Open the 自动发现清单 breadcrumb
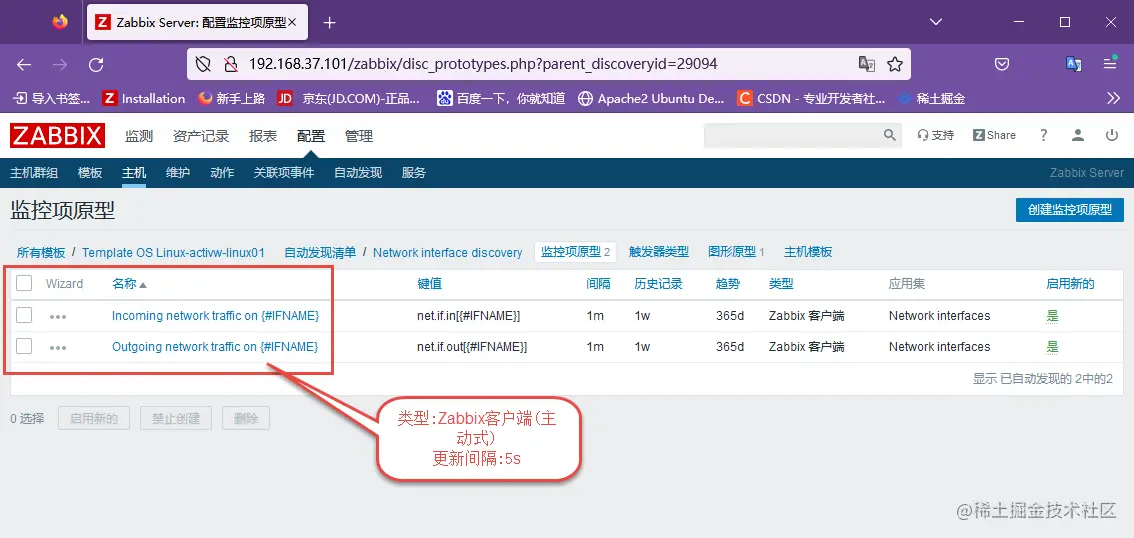 click(x=320, y=252)
